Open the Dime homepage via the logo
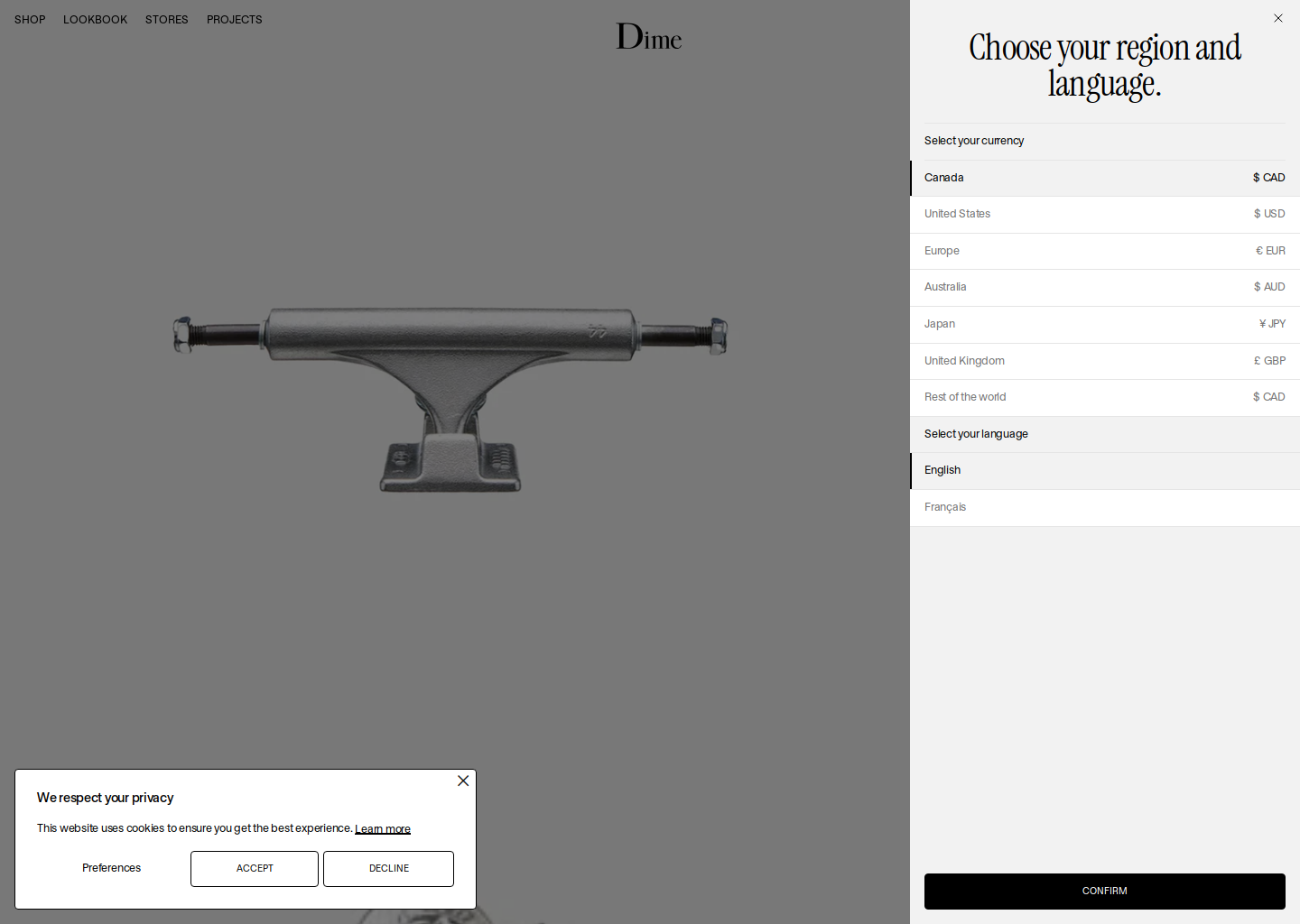This screenshot has height=924, width=1300. tap(648, 36)
